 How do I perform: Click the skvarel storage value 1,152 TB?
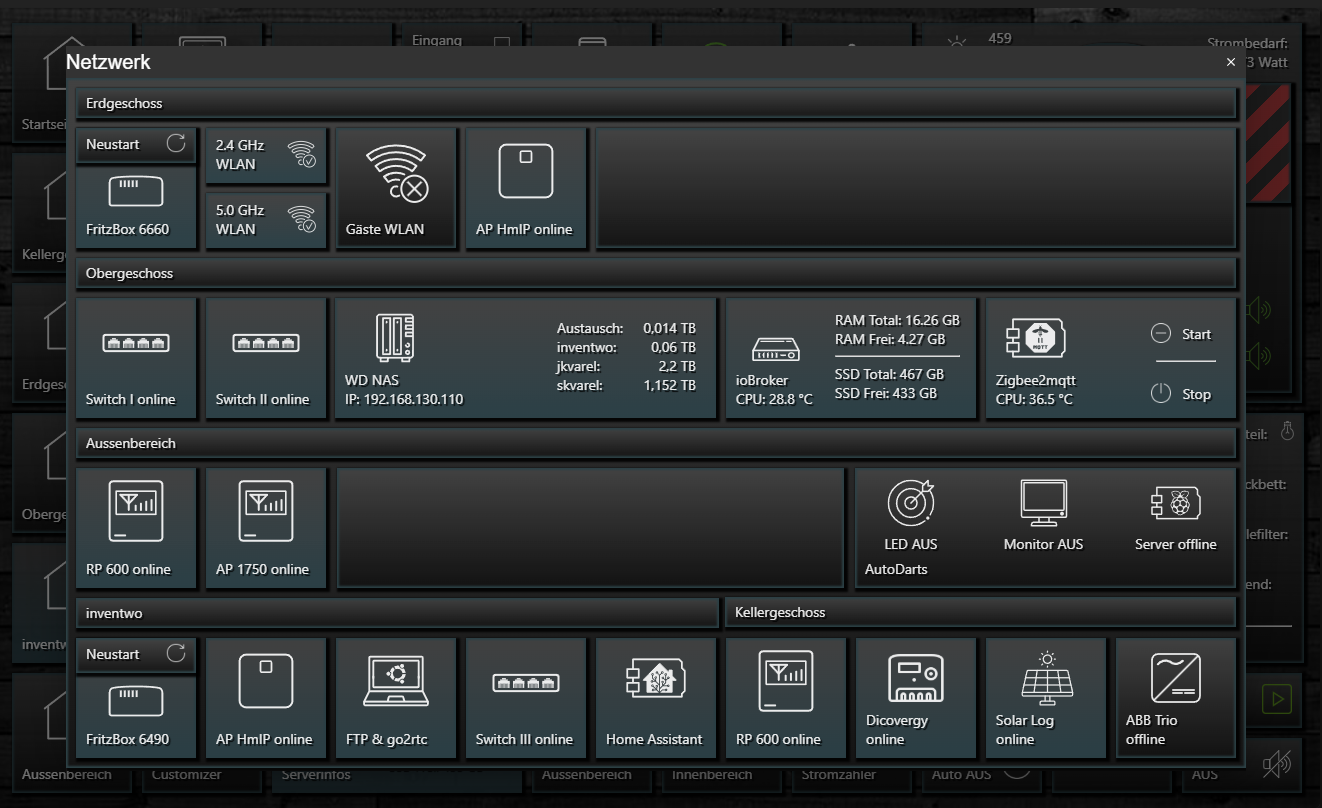tap(669, 385)
